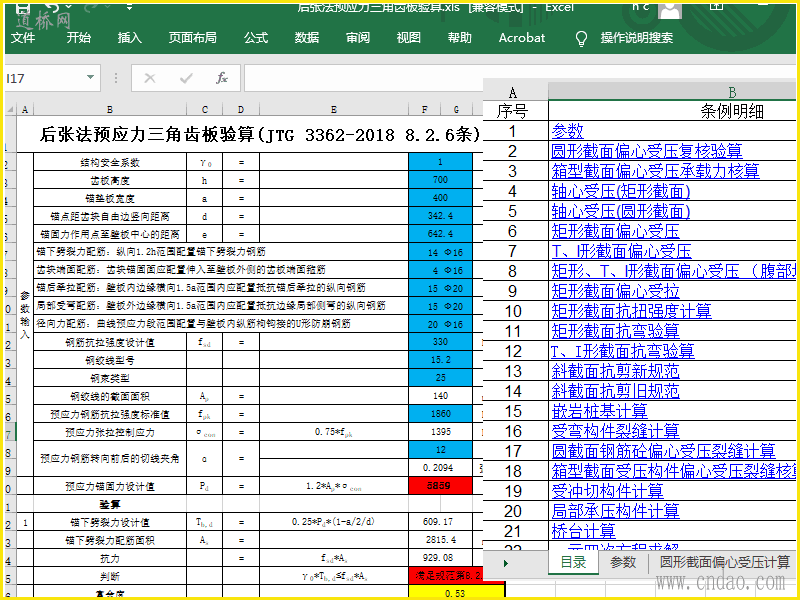Open the 箱型截面偏心受压承载力核算 link
Image resolution: width=800 pixels, height=600 pixels.
pyautogui.click(x=655, y=171)
